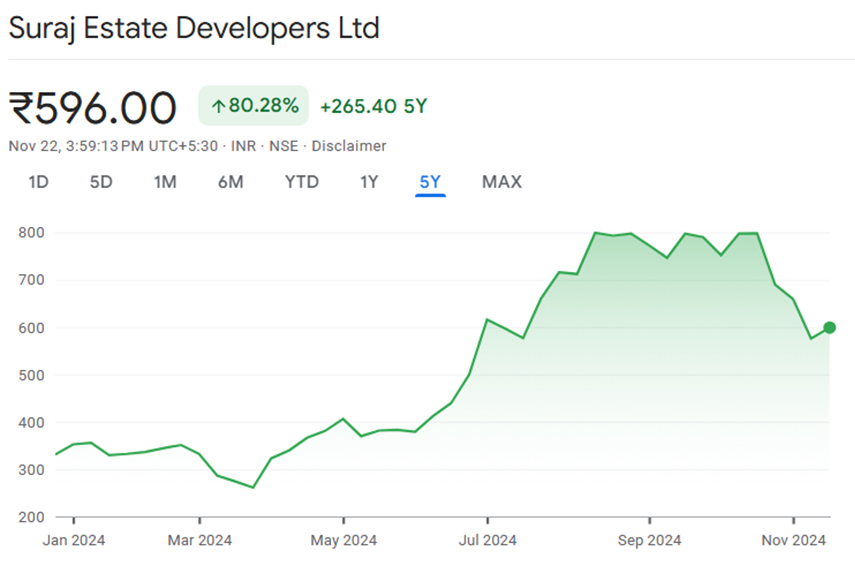Viewport: 855px width, 574px height.
Task: Click the 400 y-axis label
Action: point(31,422)
